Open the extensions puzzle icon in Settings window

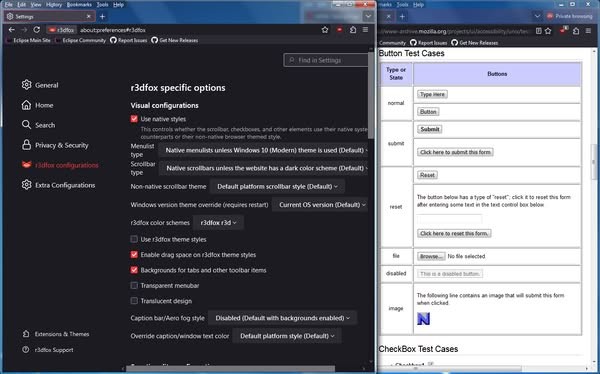353,29
